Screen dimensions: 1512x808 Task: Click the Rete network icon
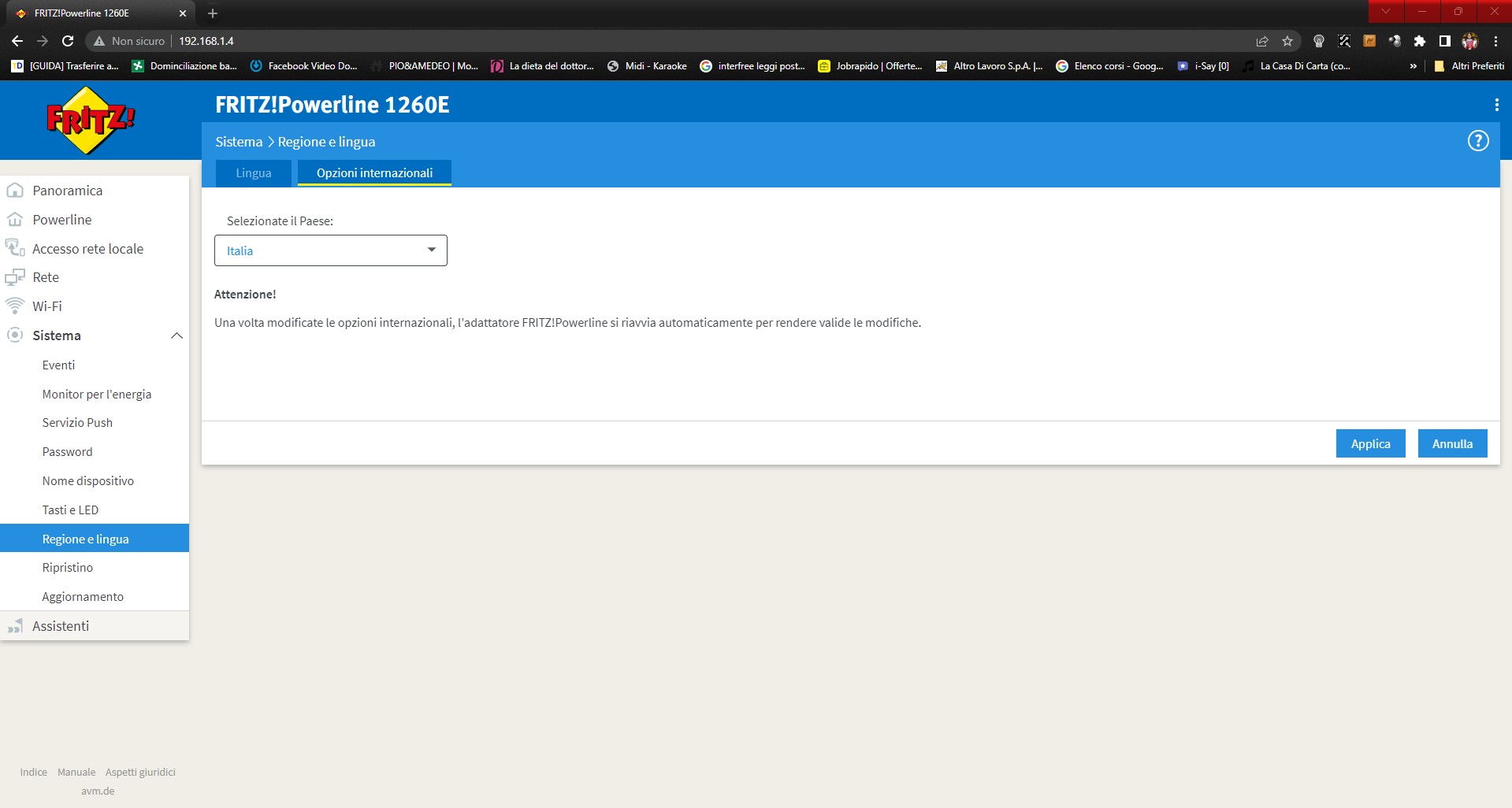pyautogui.click(x=15, y=277)
